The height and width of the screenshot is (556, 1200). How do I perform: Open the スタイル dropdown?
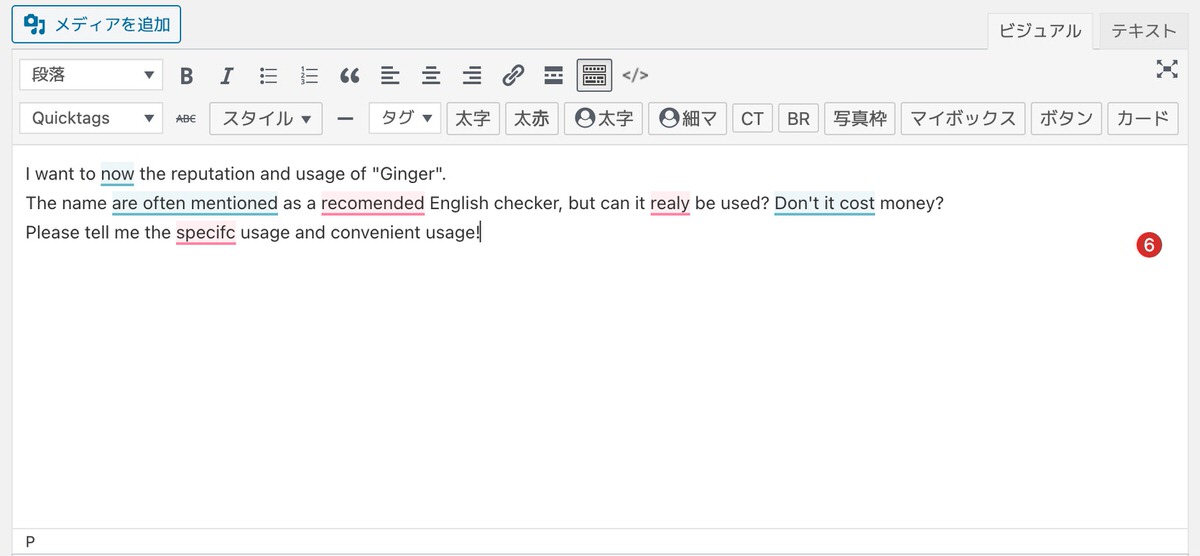click(x=266, y=118)
